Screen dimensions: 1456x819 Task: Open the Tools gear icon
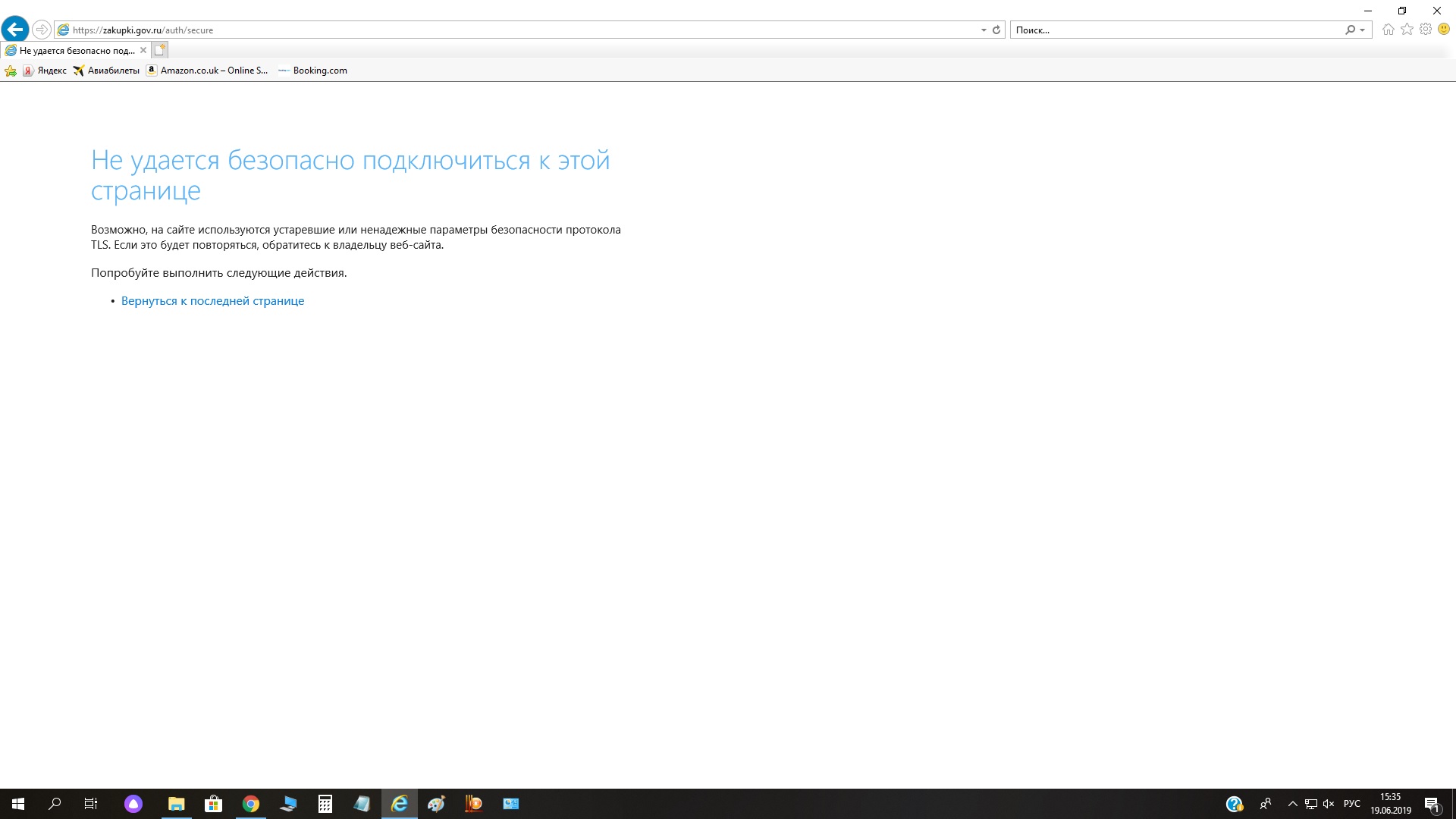pyautogui.click(x=1426, y=30)
